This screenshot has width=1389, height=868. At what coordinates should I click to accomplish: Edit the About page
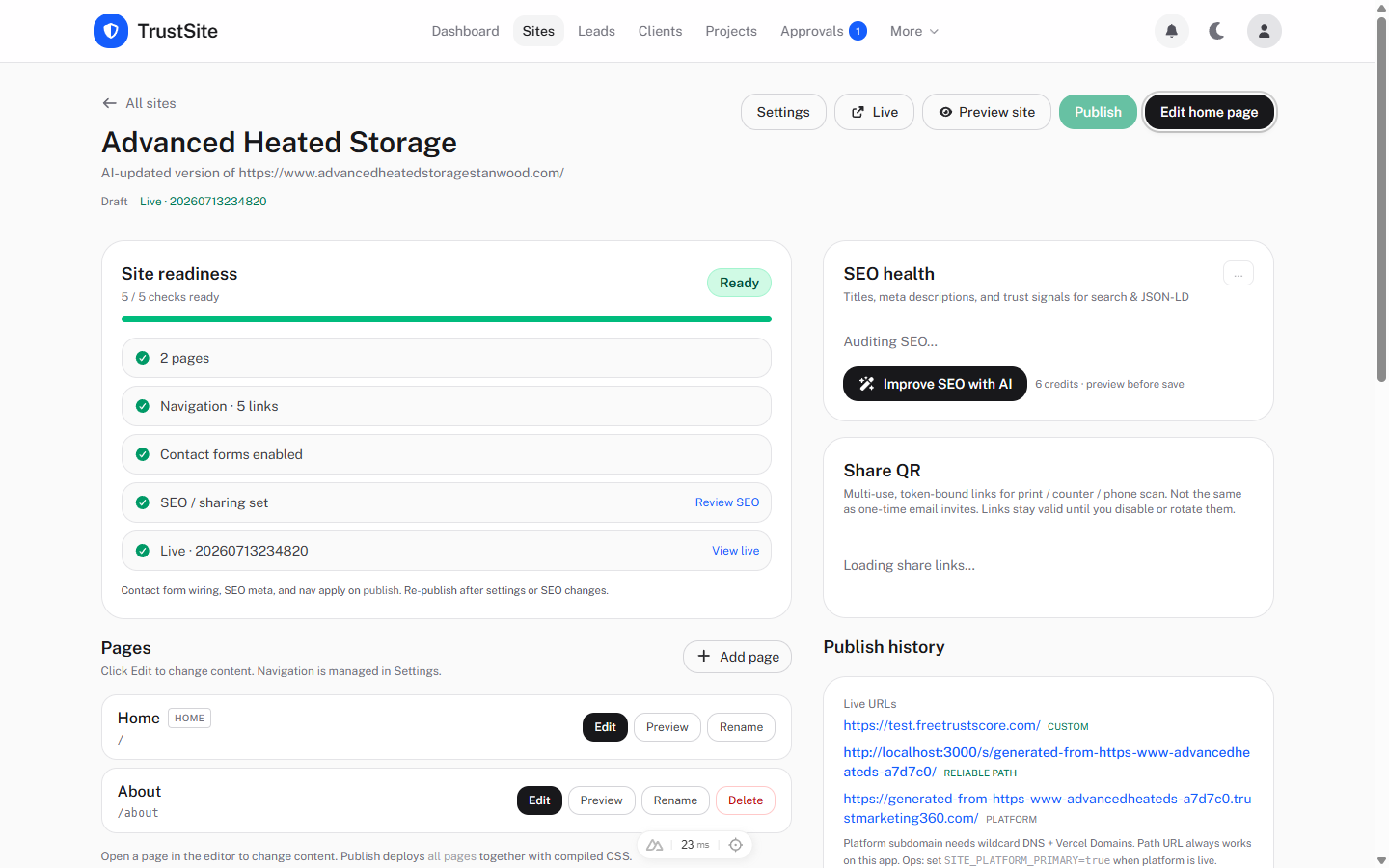[539, 800]
